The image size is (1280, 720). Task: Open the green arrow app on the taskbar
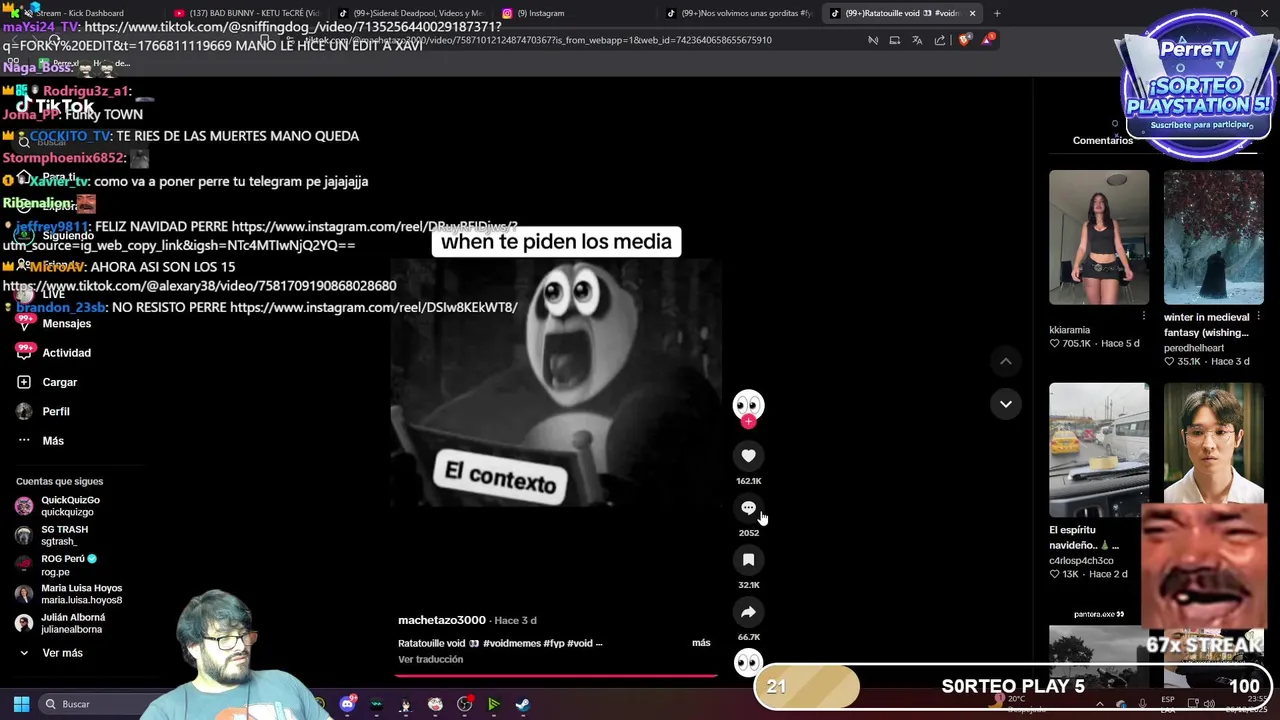(x=494, y=704)
